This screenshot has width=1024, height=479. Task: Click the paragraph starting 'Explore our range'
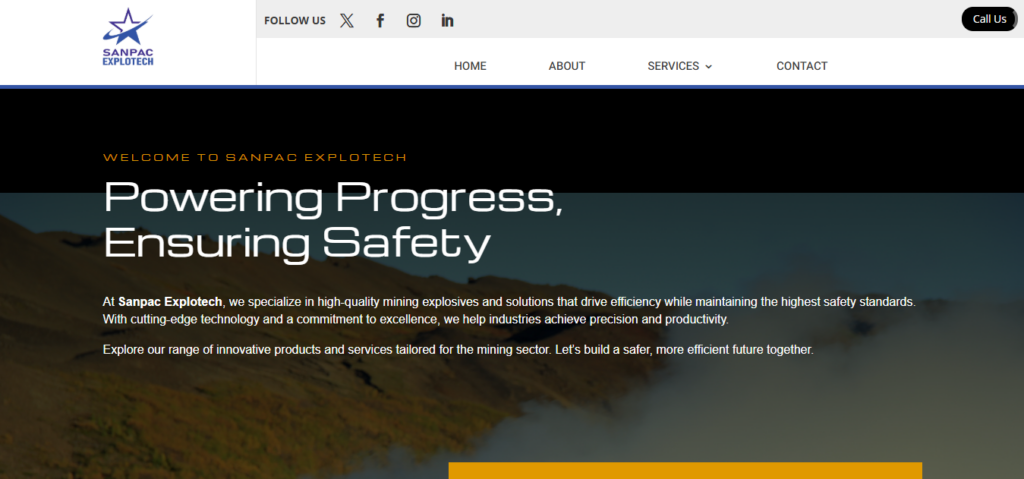point(458,350)
